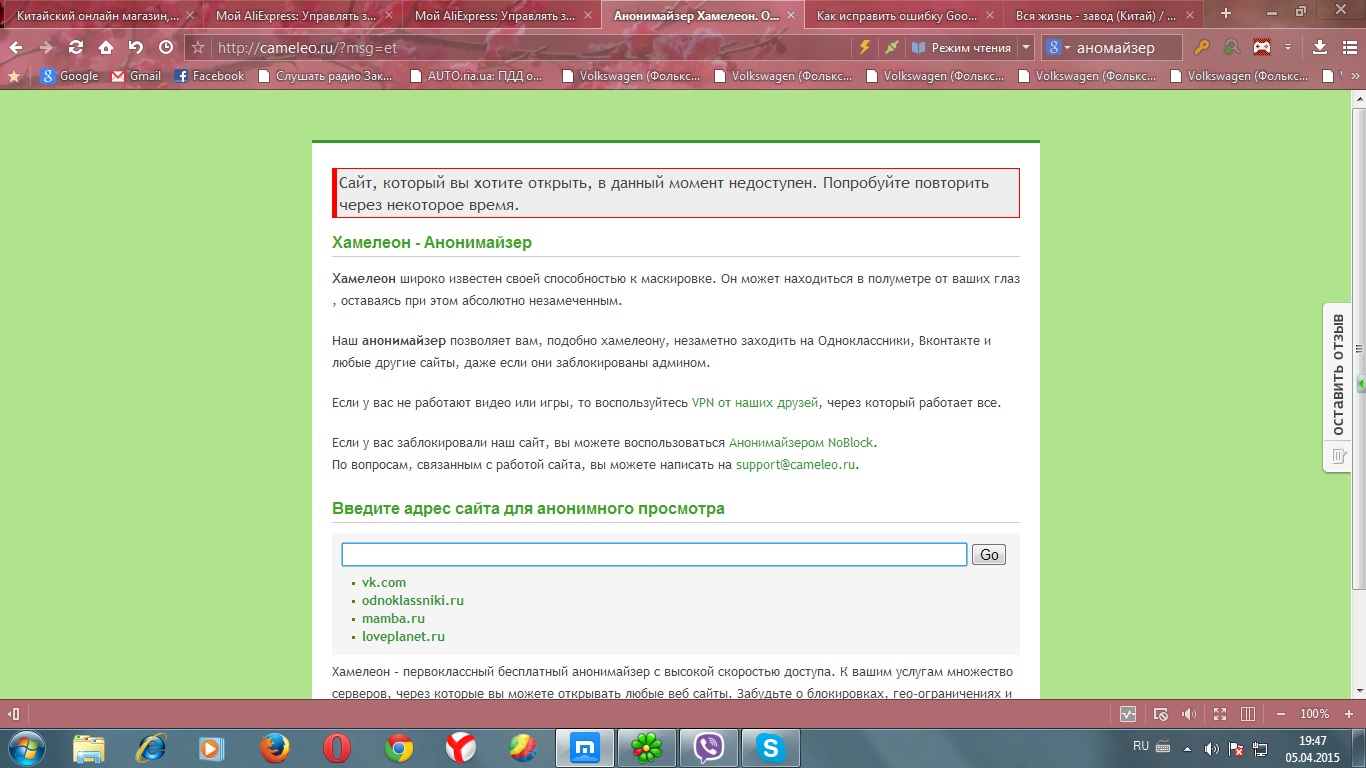The width and height of the screenshot is (1366, 768).
Task: Toggle the split screen view icon
Action: click(1247, 714)
